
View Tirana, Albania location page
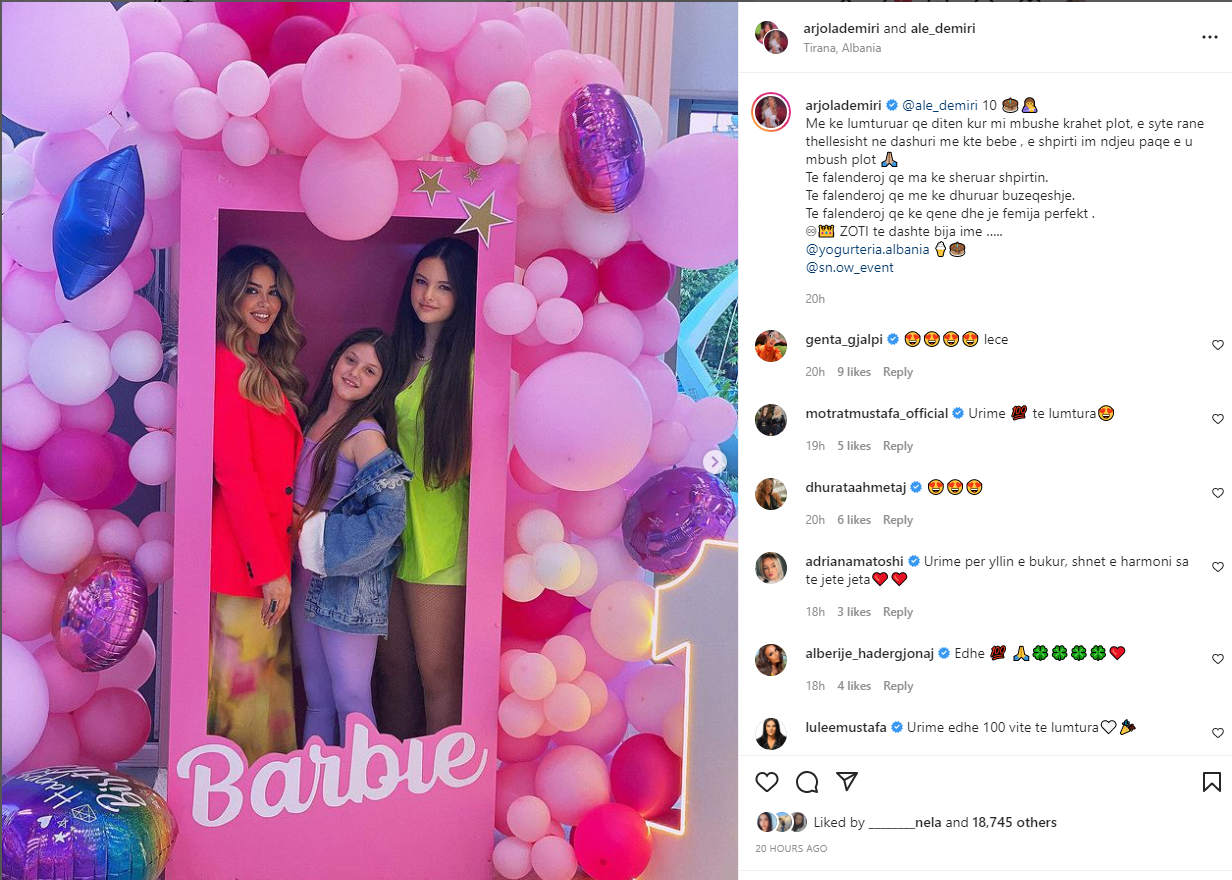tap(842, 47)
